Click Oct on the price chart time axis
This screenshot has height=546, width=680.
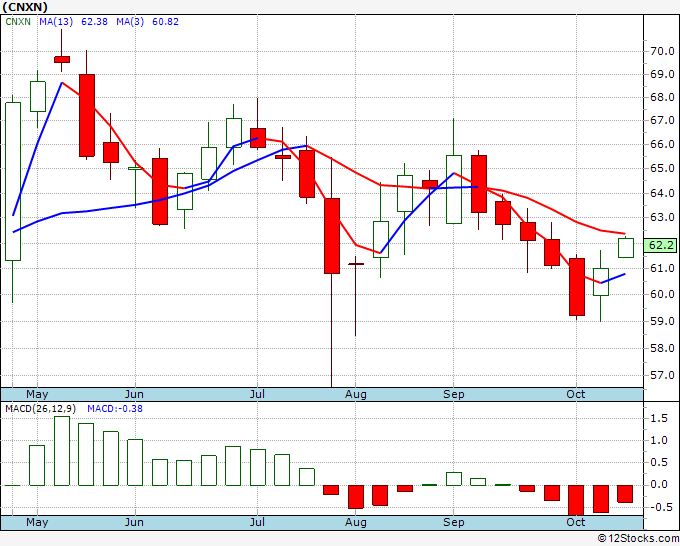(x=575, y=394)
